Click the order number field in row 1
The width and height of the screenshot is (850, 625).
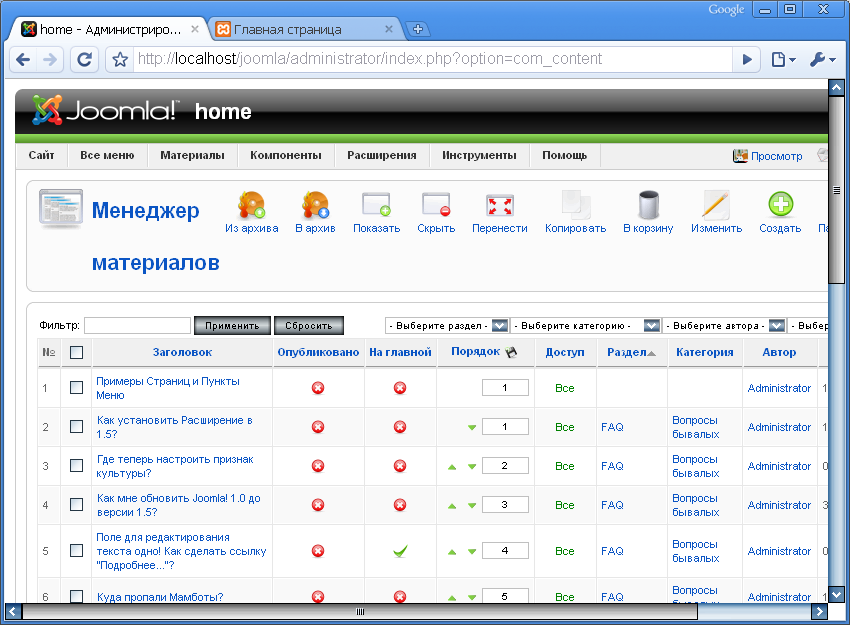point(505,388)
